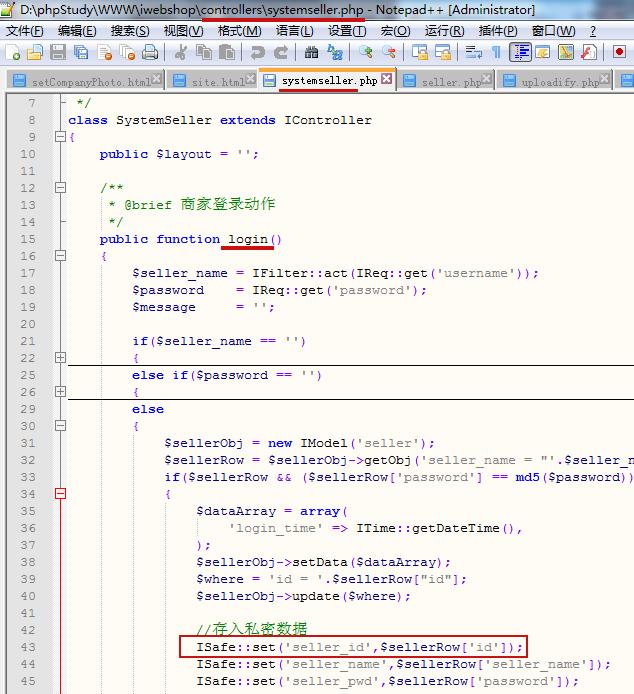Viewport: 634px width, 694px height.
Task: Toggle synchronized horizontal scrolling icon
Action: pos(442,52)
